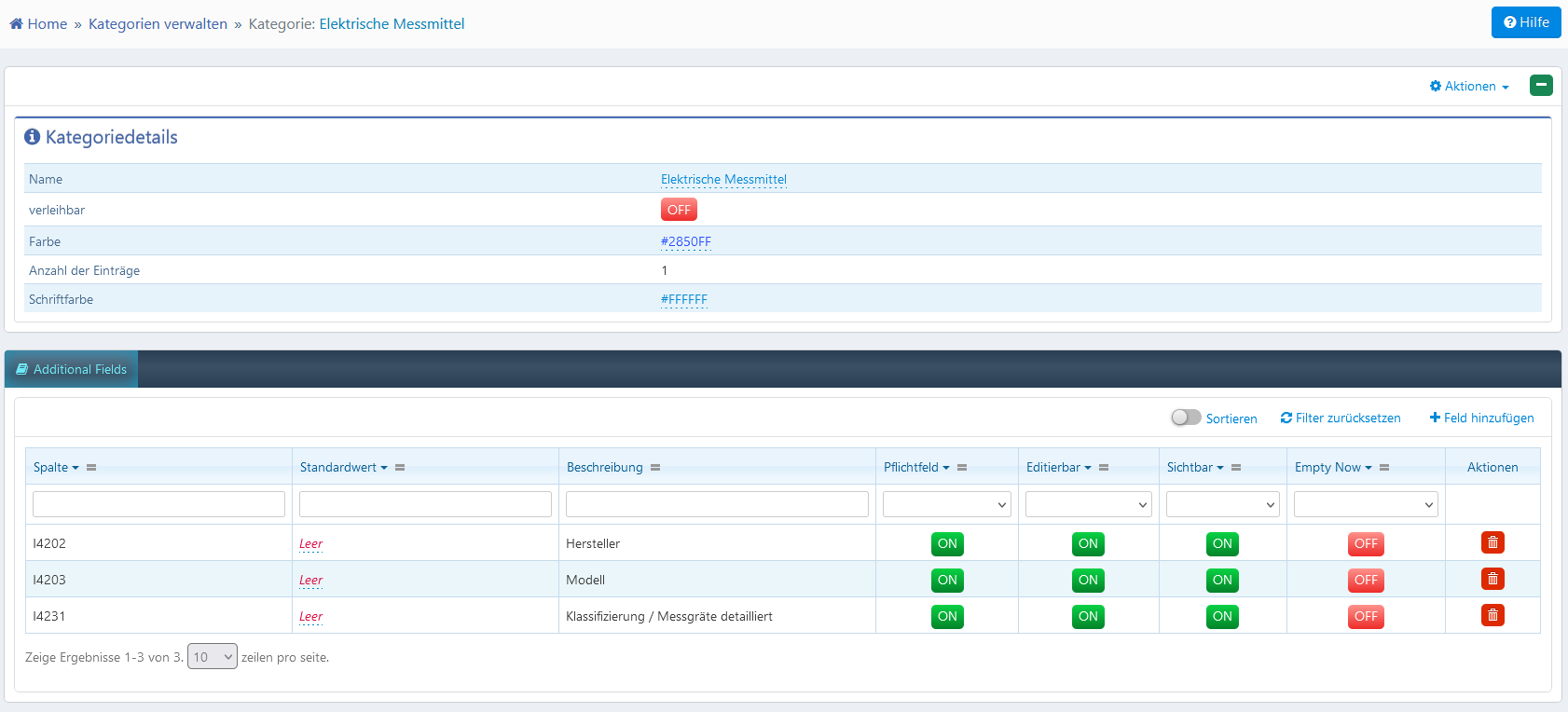The image size is (1568, 712).
Task: Change rows per page dropdown showing 10
Action: click(212, 657)
